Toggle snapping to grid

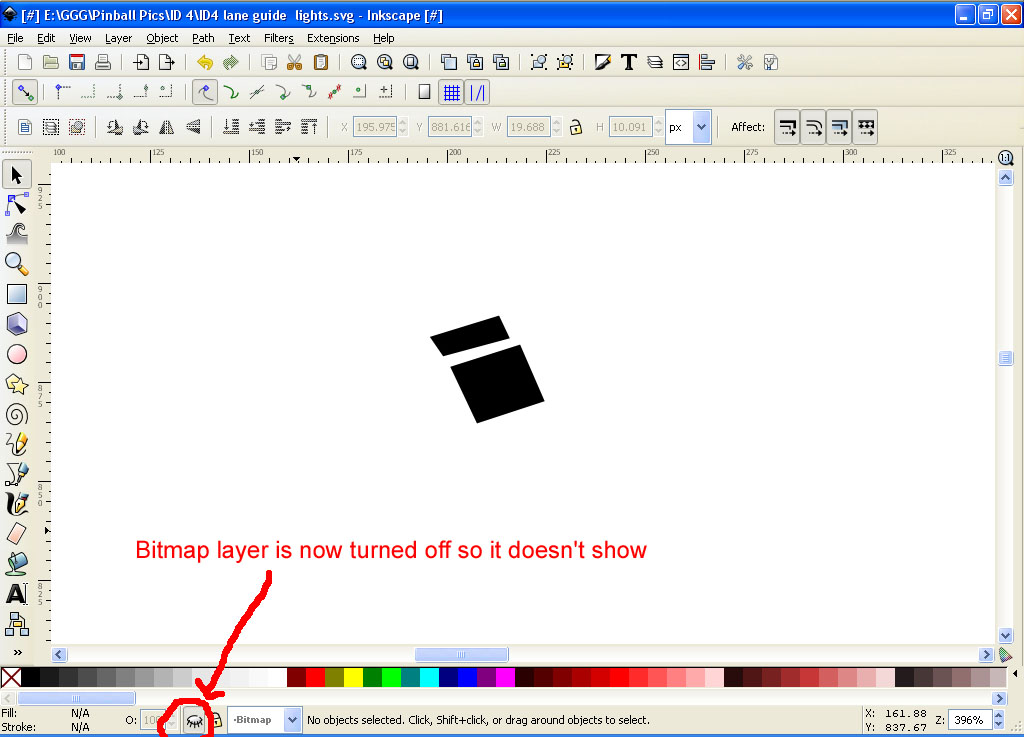click(452, 92)
